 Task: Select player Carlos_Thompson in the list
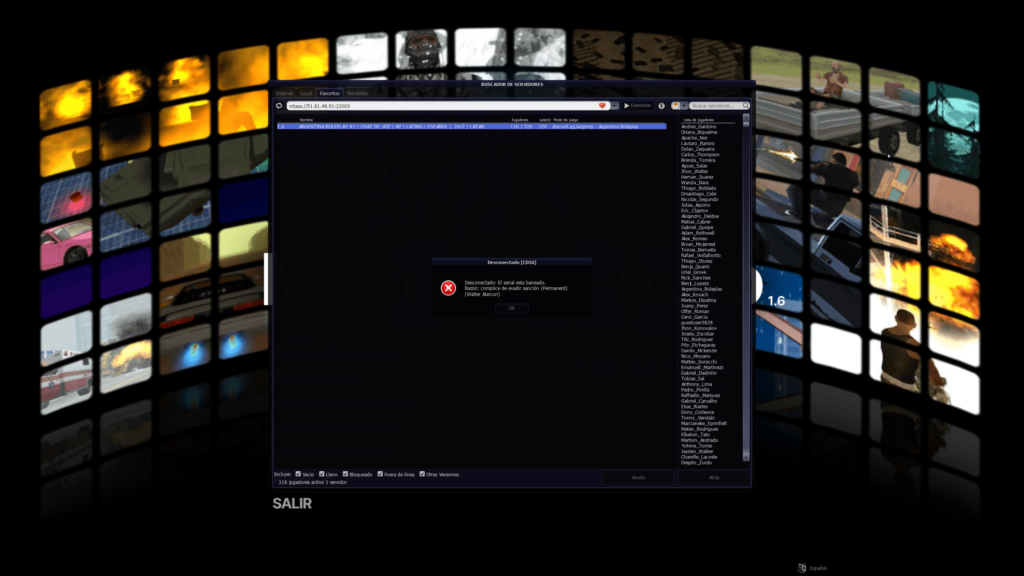click(x=700, y=155)
